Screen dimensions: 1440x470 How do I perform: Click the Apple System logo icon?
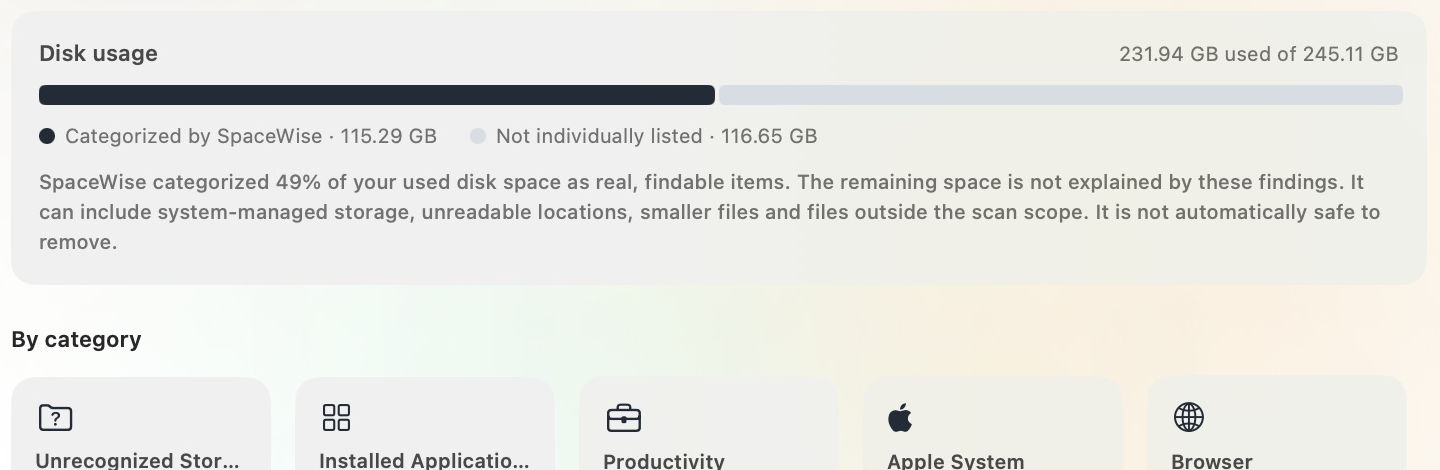900,417
